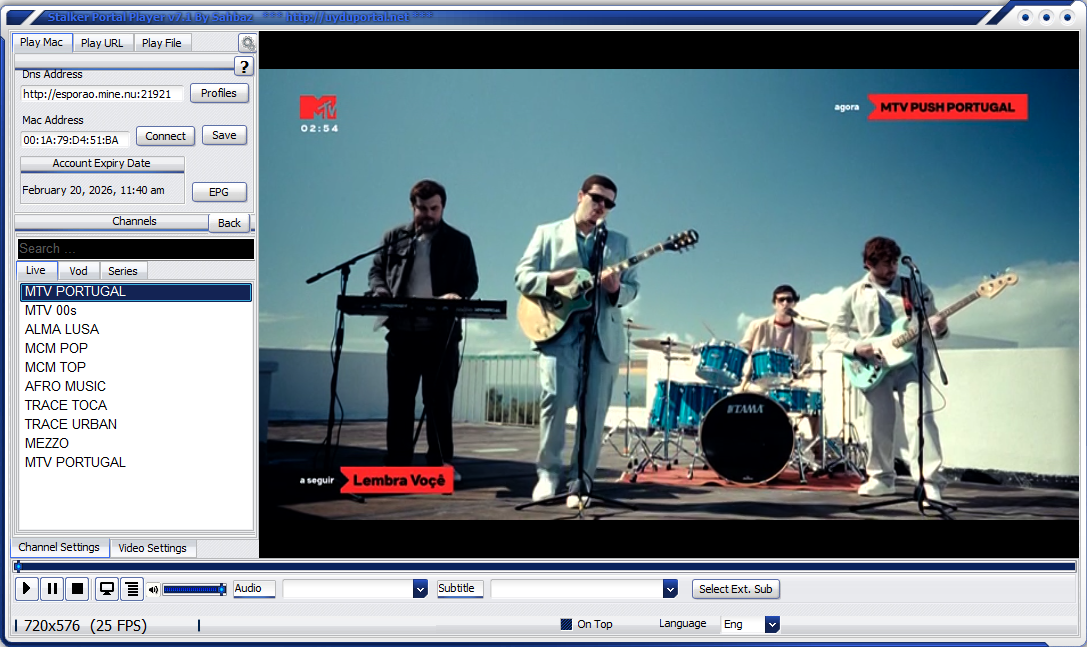This screenshot has height=647, width=1087.
Task: Switch to fullscreen using the monitor icon
Action: click(107, 589)
